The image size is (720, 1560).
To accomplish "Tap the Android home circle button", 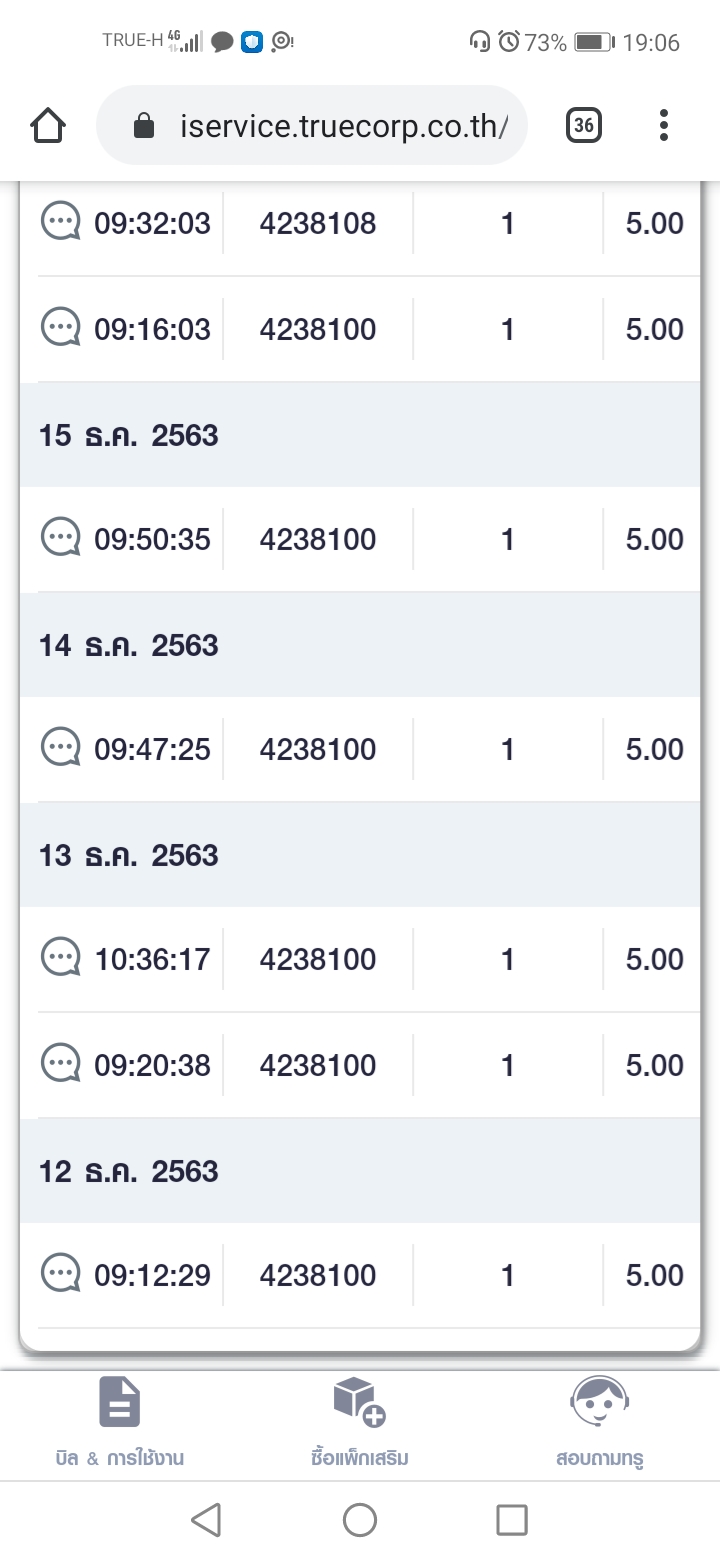I will [360, 1520].
